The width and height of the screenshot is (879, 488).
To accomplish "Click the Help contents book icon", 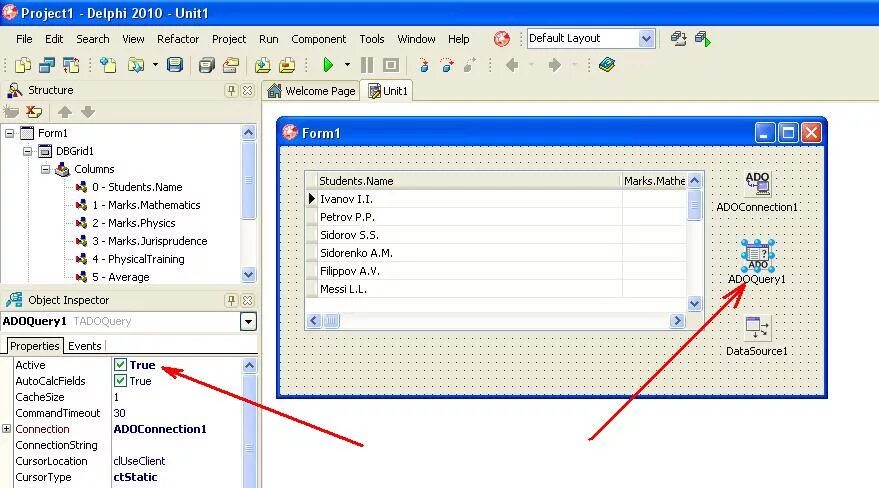I will (x=607, y=65).
